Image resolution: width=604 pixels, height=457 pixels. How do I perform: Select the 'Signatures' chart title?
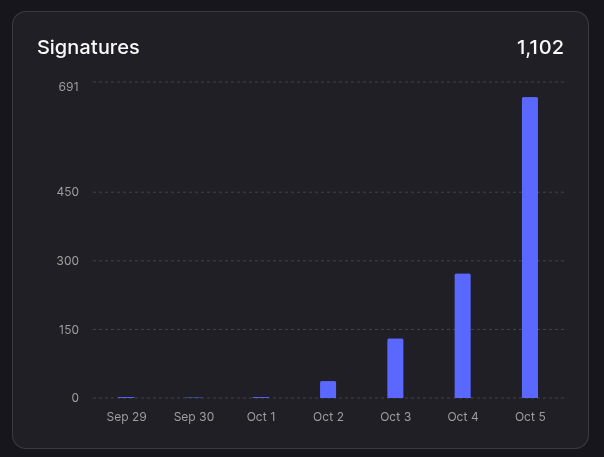click(88, 48)
